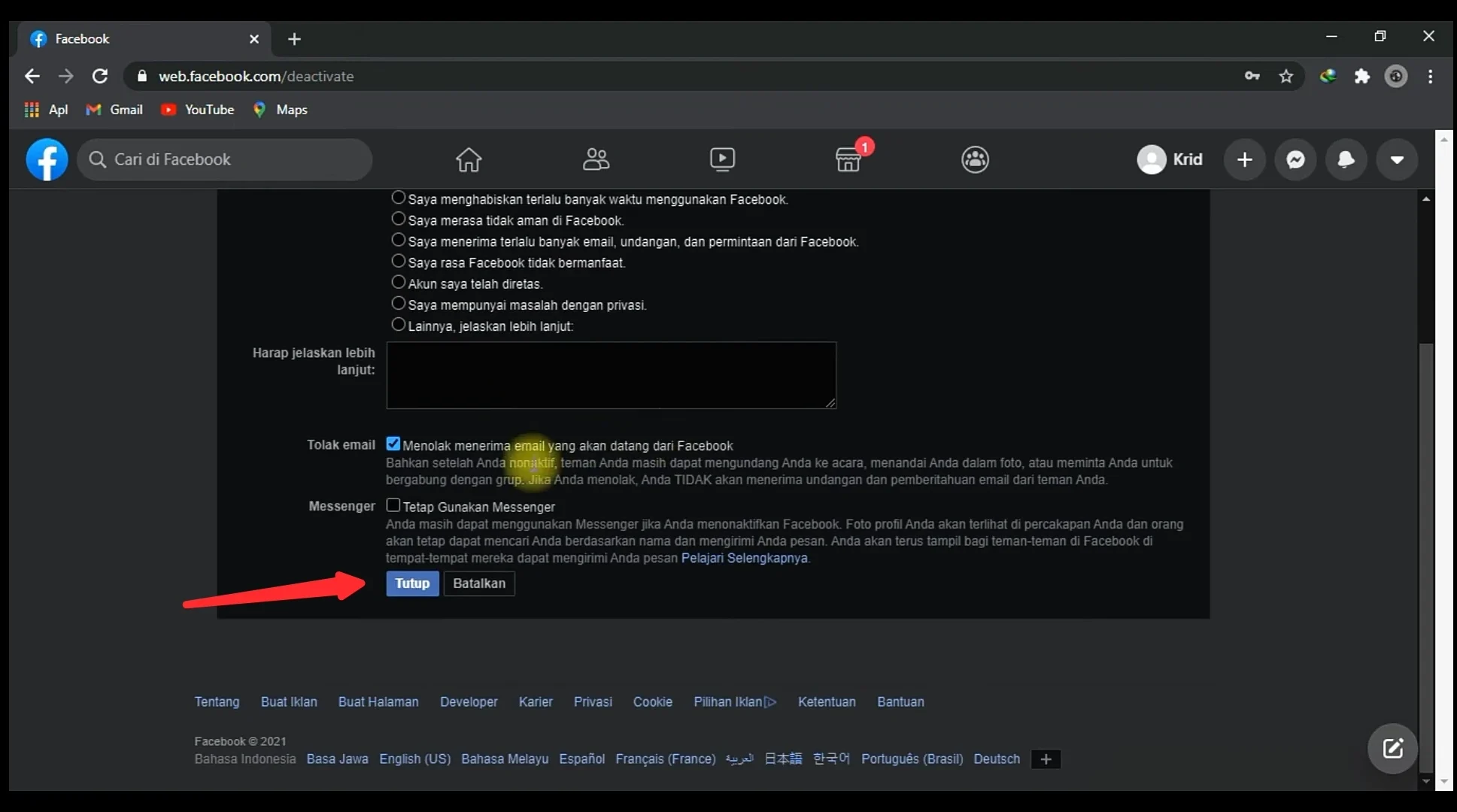Image resolution: width=1457 pixels, height=812 pixels.
Task: Open a new browser tab
Action: pyautogui.click(x=294, y=39)
